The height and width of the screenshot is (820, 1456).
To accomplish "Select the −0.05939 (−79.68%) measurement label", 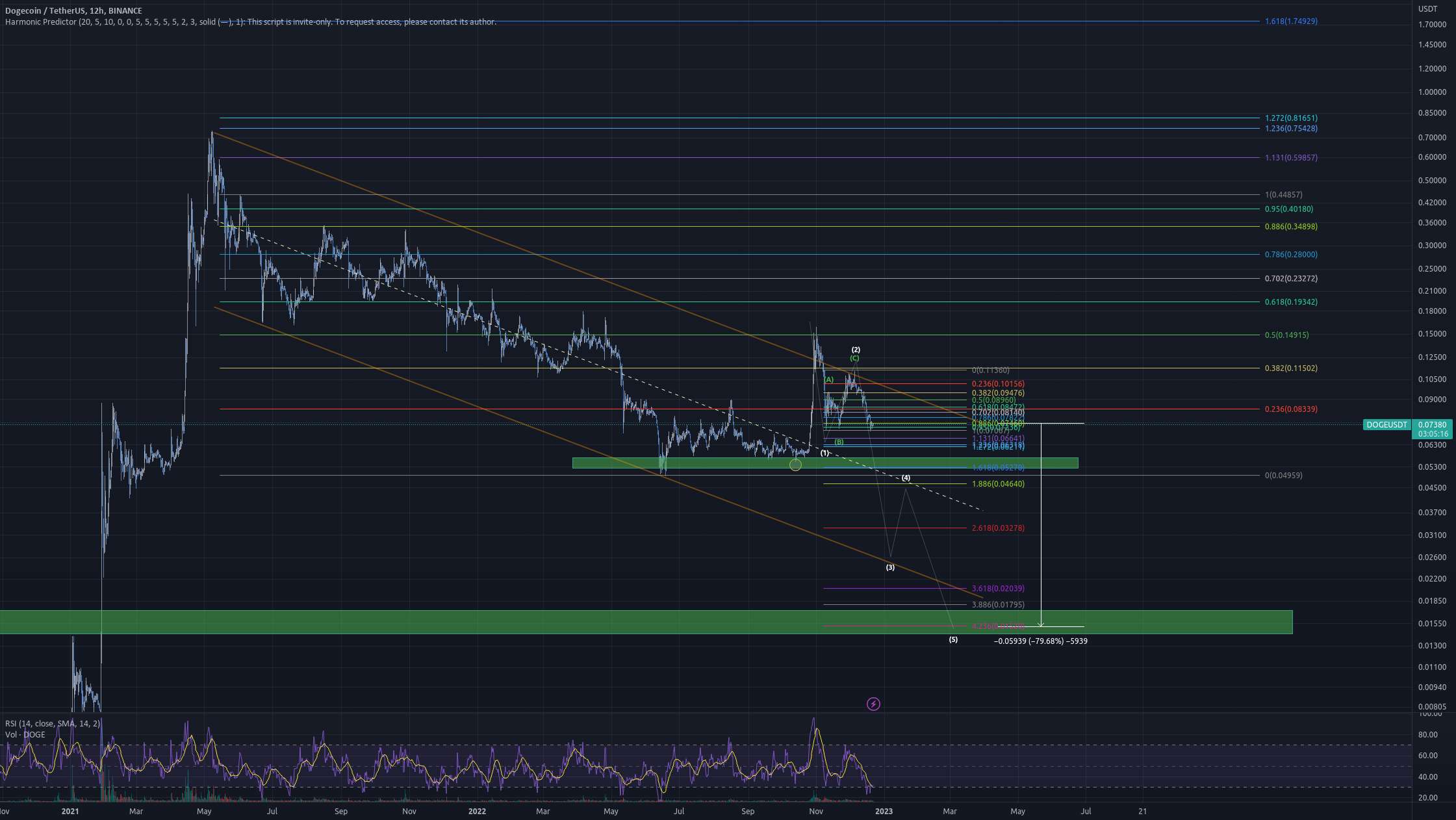I will pos(1041,641).
